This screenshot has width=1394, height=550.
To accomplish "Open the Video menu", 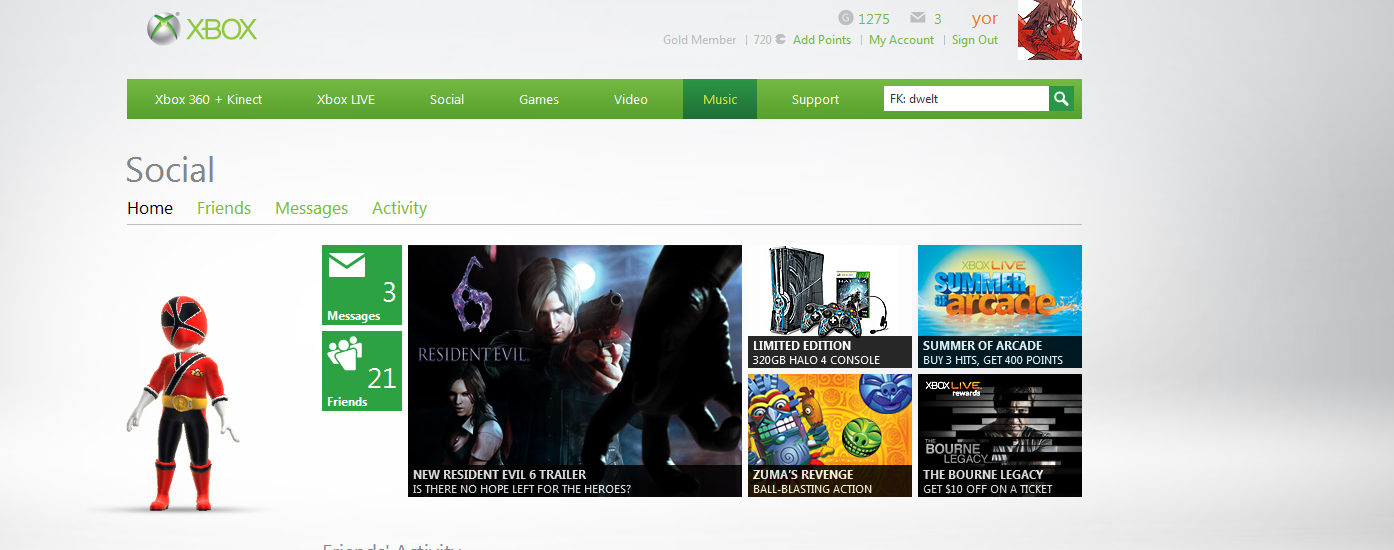I will pyautogui.click(x=631, y=99).
